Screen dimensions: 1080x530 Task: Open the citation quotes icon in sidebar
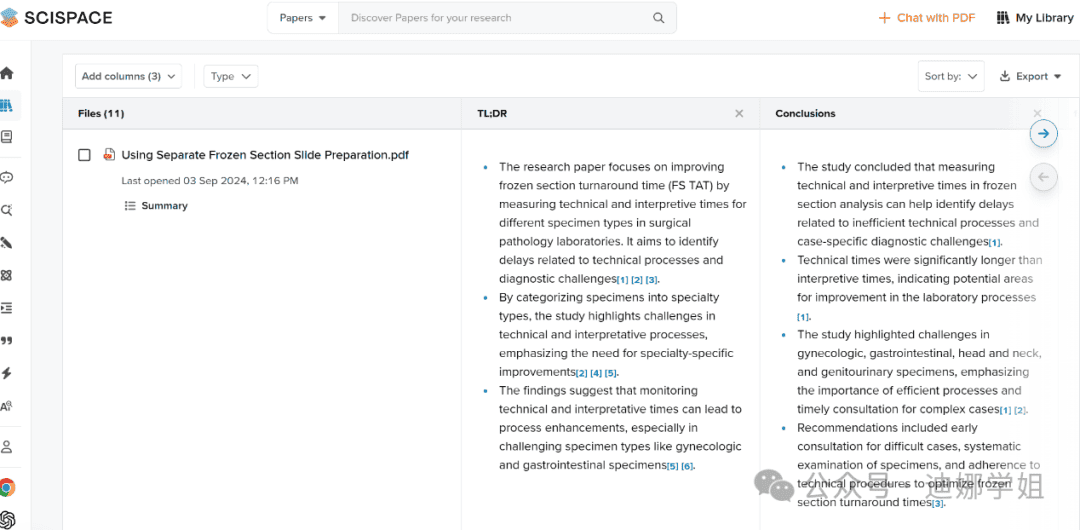tap(7, 341)
